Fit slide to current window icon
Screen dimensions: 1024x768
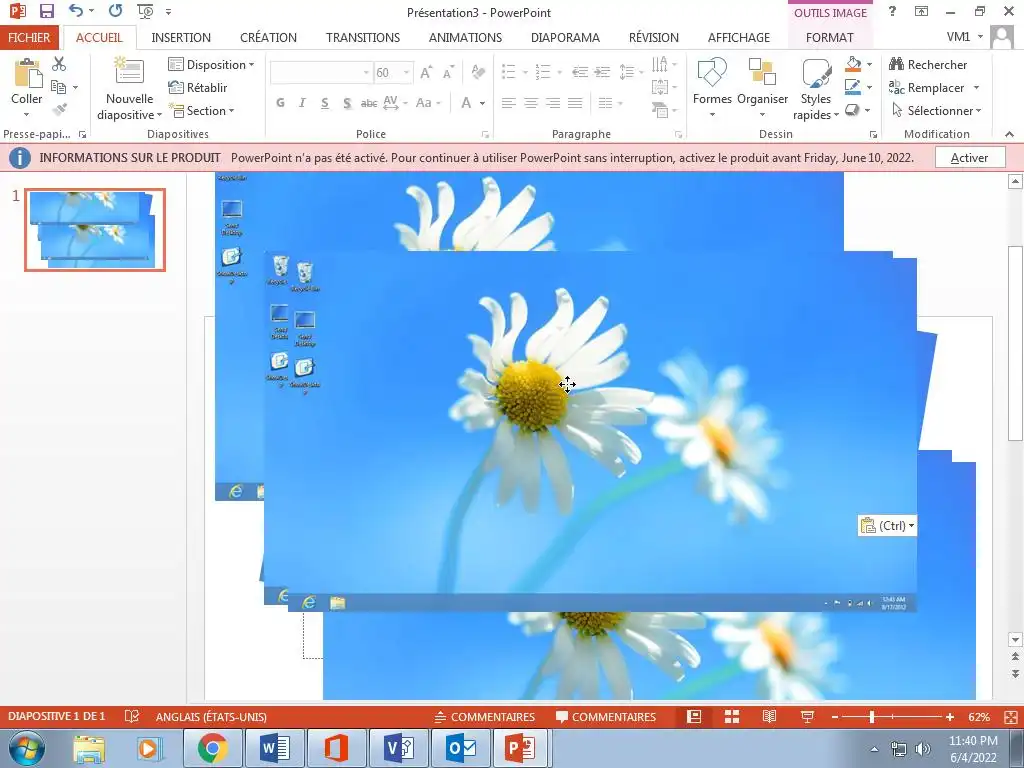1011,717
